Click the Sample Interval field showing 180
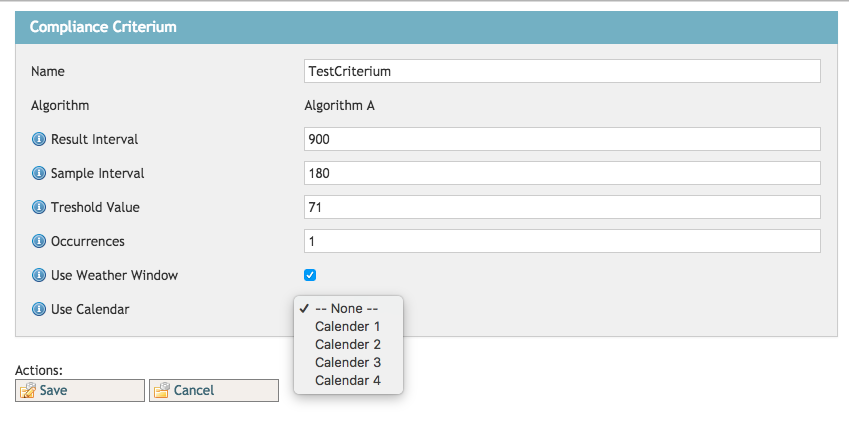 tap(562, 173)
